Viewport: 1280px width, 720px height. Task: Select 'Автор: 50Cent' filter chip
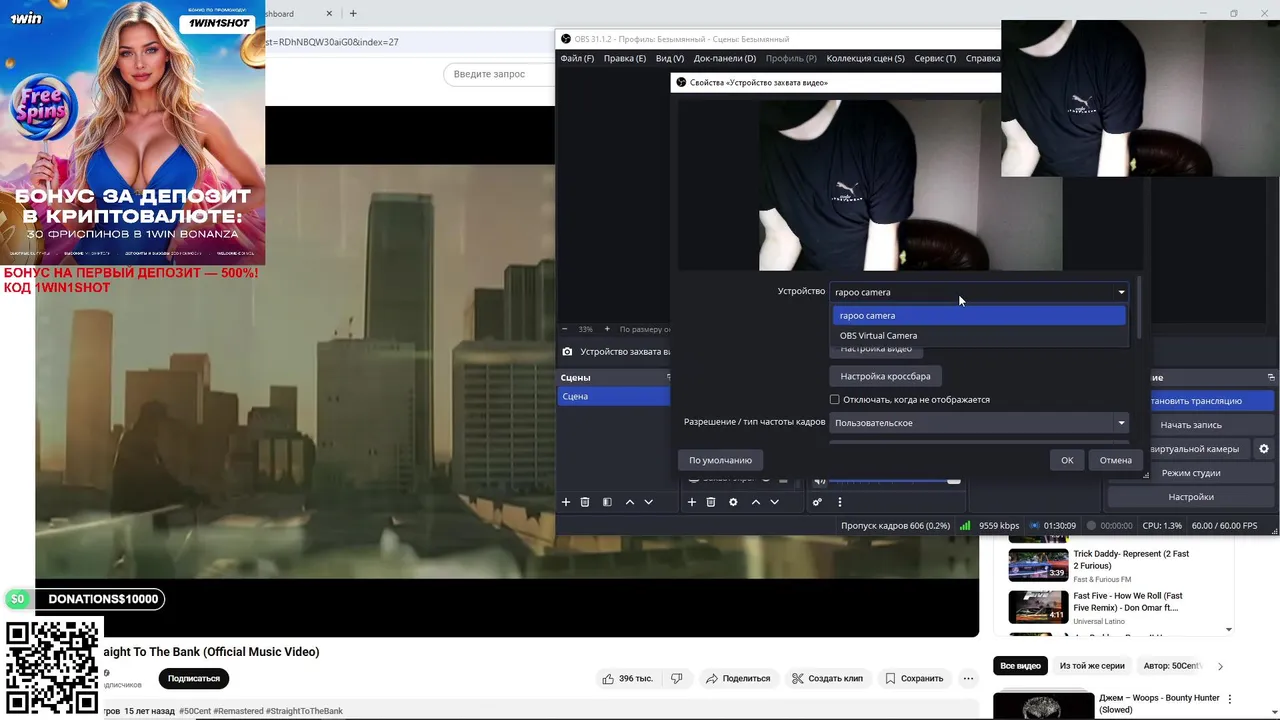pos(1171,666)
